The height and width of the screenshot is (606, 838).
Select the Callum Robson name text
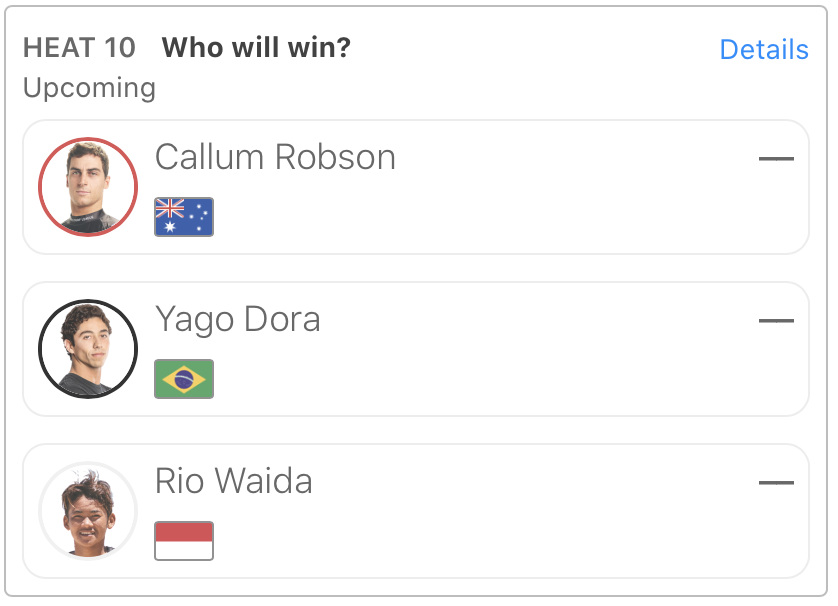tap(275, 157)
